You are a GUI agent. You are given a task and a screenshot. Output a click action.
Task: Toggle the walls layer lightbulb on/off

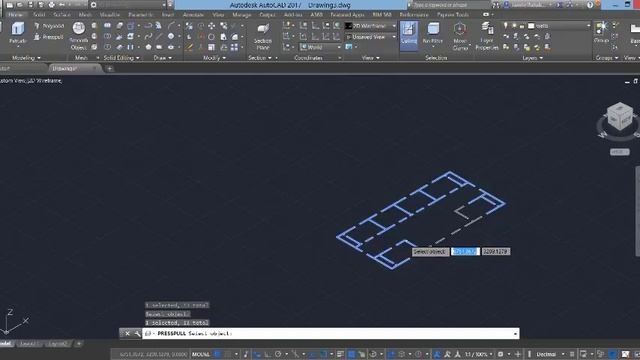pos(505,26)
